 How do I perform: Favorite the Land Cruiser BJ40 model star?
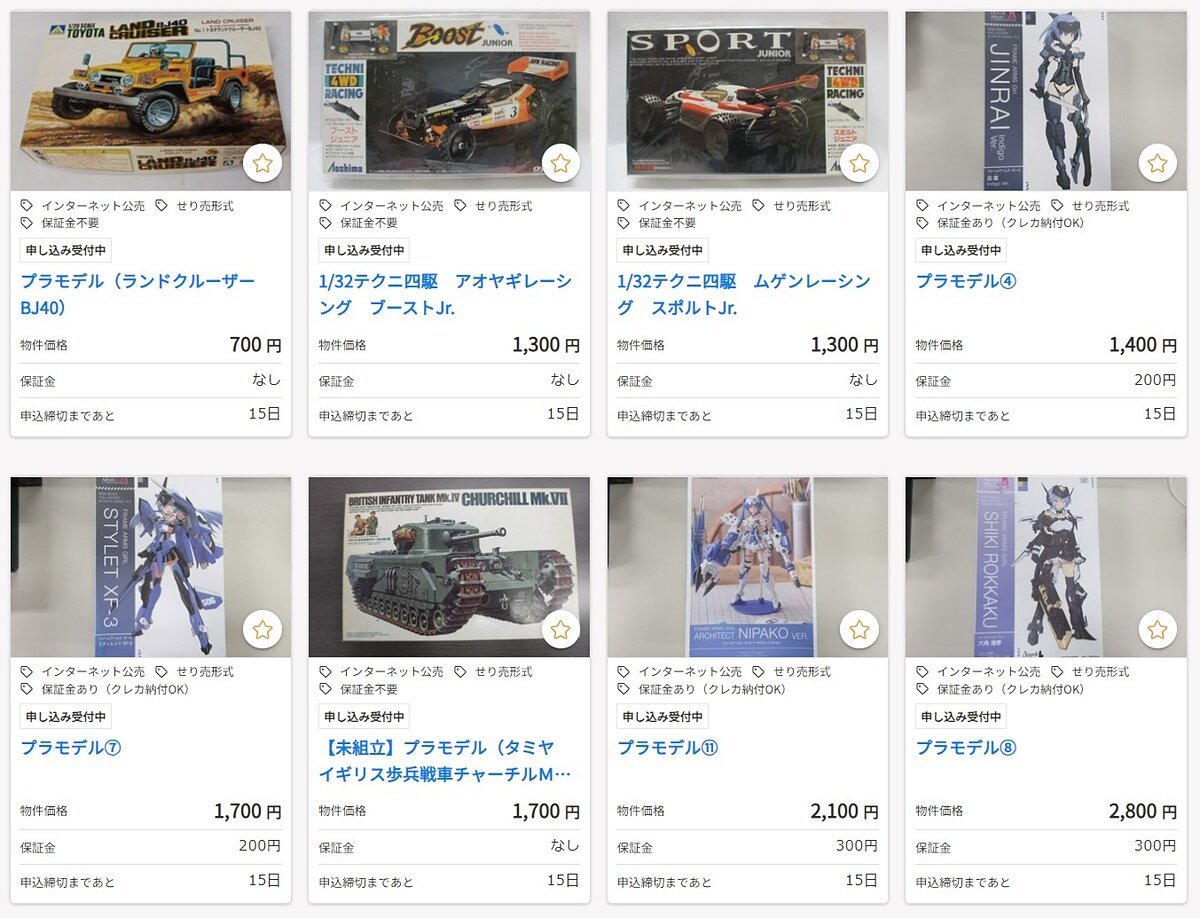point(262,163)
